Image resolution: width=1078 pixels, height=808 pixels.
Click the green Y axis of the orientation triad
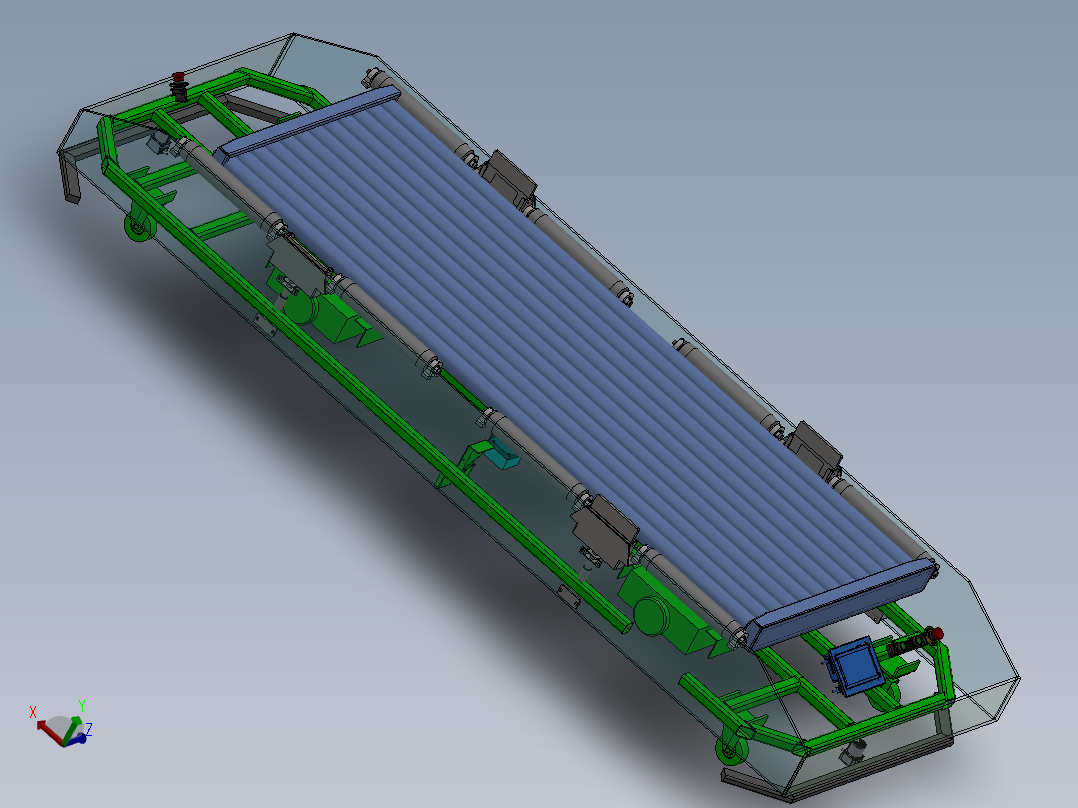[72, 730]
